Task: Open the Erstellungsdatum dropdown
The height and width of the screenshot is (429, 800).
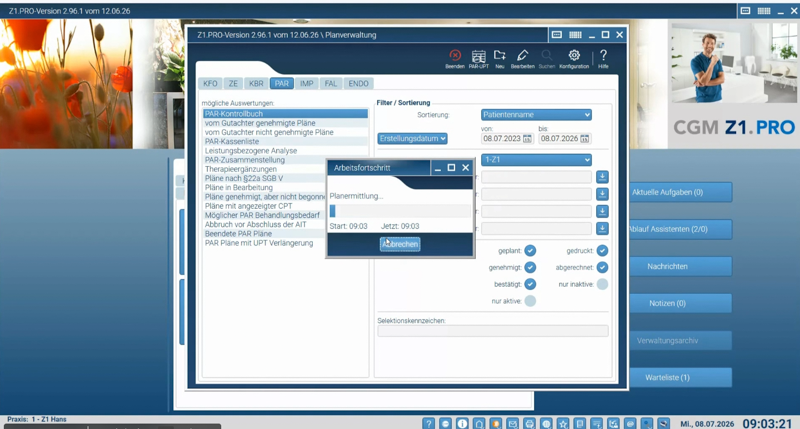Action: click(412, 139)
